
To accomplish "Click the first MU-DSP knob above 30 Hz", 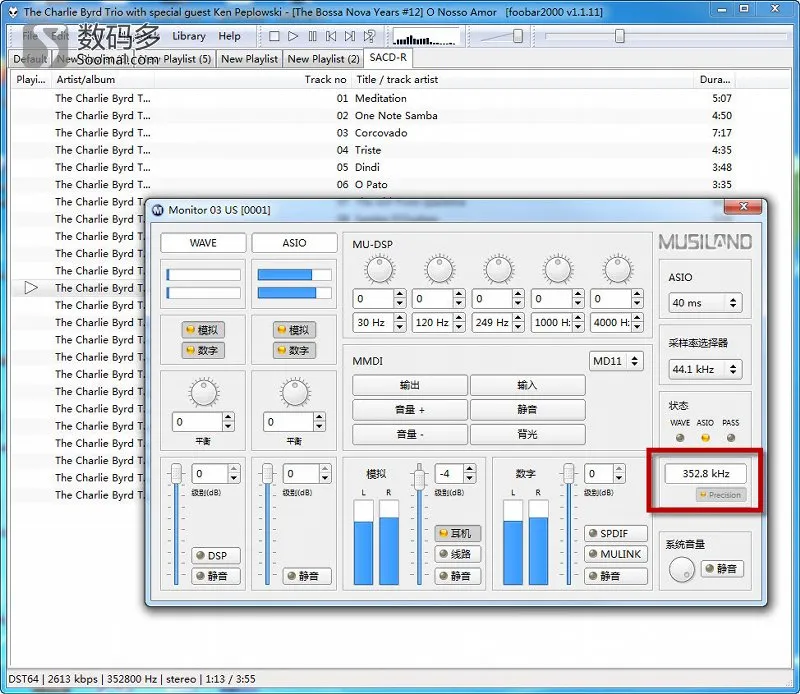I will pos(379,269).
